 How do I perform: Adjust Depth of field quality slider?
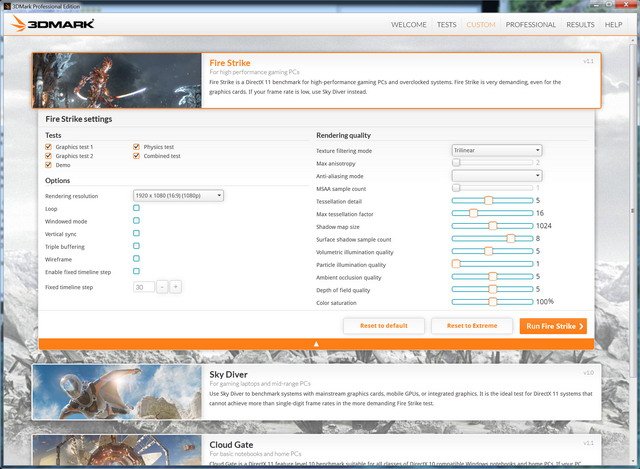tap(492, 289)
